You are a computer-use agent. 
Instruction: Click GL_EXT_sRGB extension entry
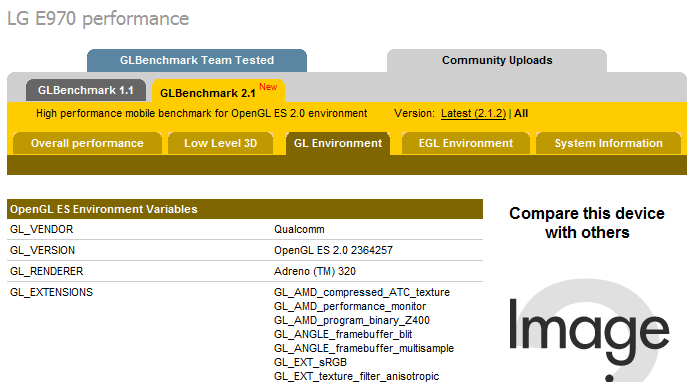pyautogui.click(x=310, y=362)
